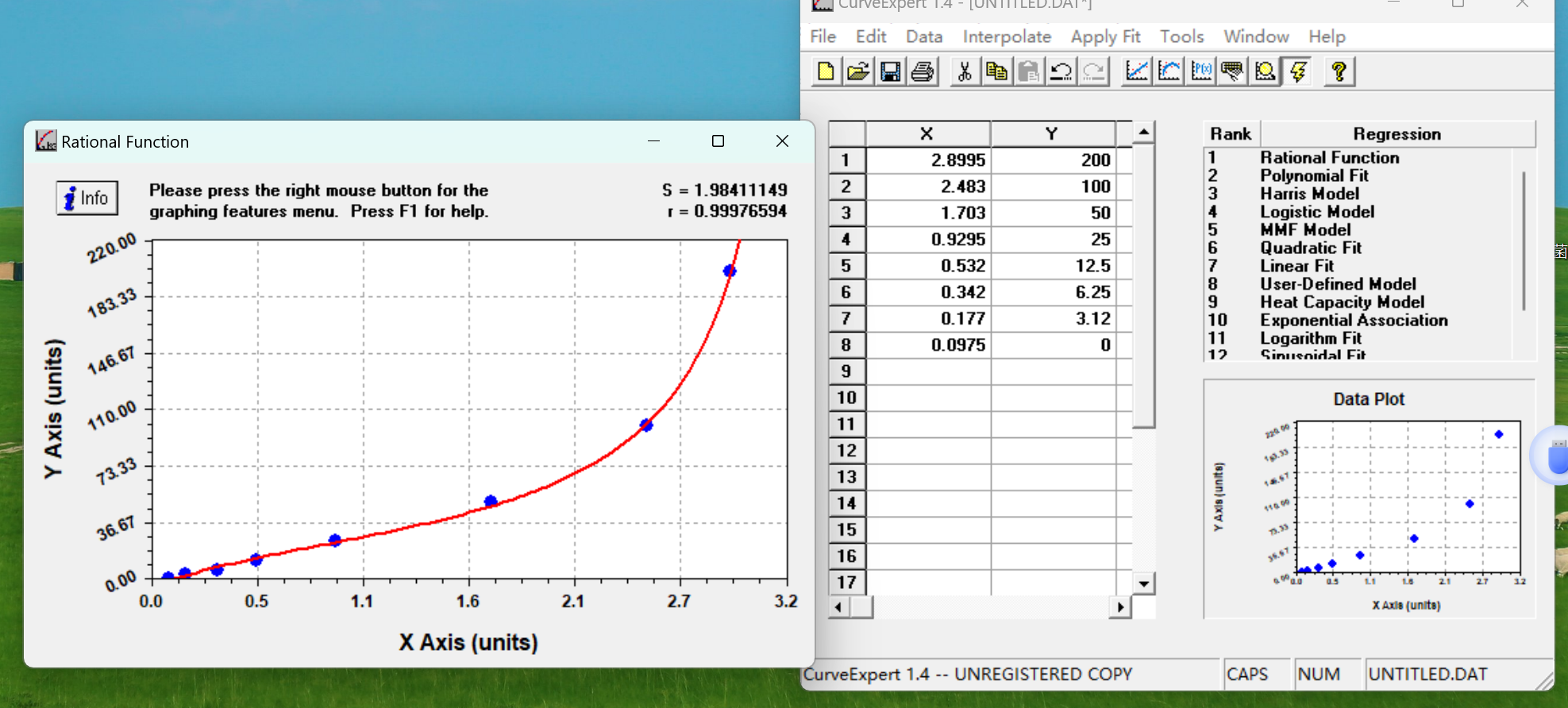
Task: Open a file with folder icon
Action: [x=857, y=71]
